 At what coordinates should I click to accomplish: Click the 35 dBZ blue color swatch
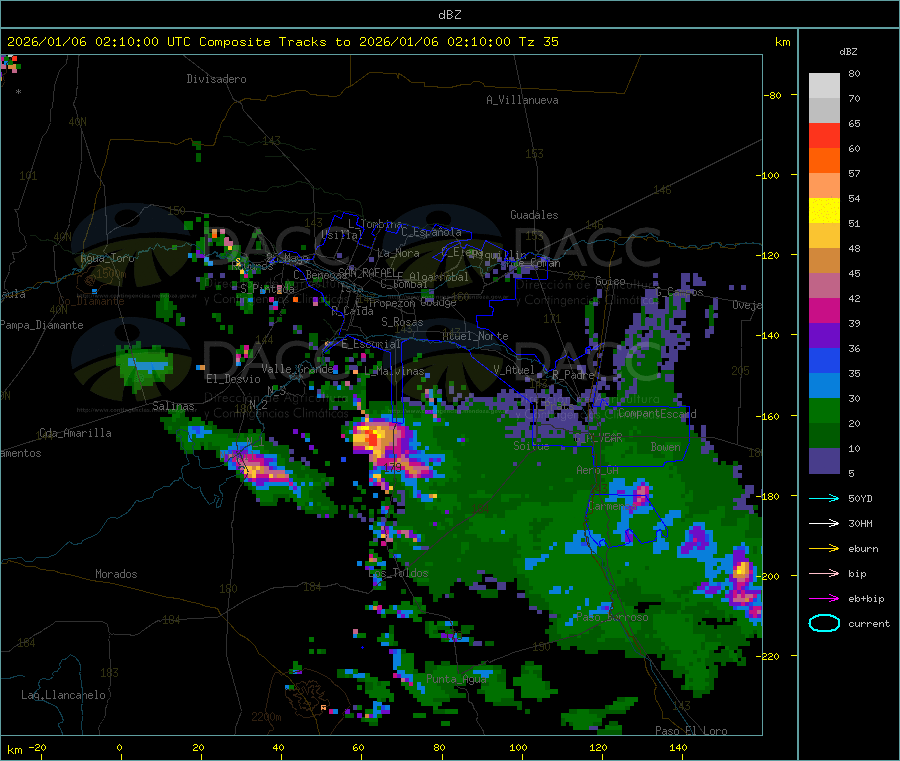[824, 360]
